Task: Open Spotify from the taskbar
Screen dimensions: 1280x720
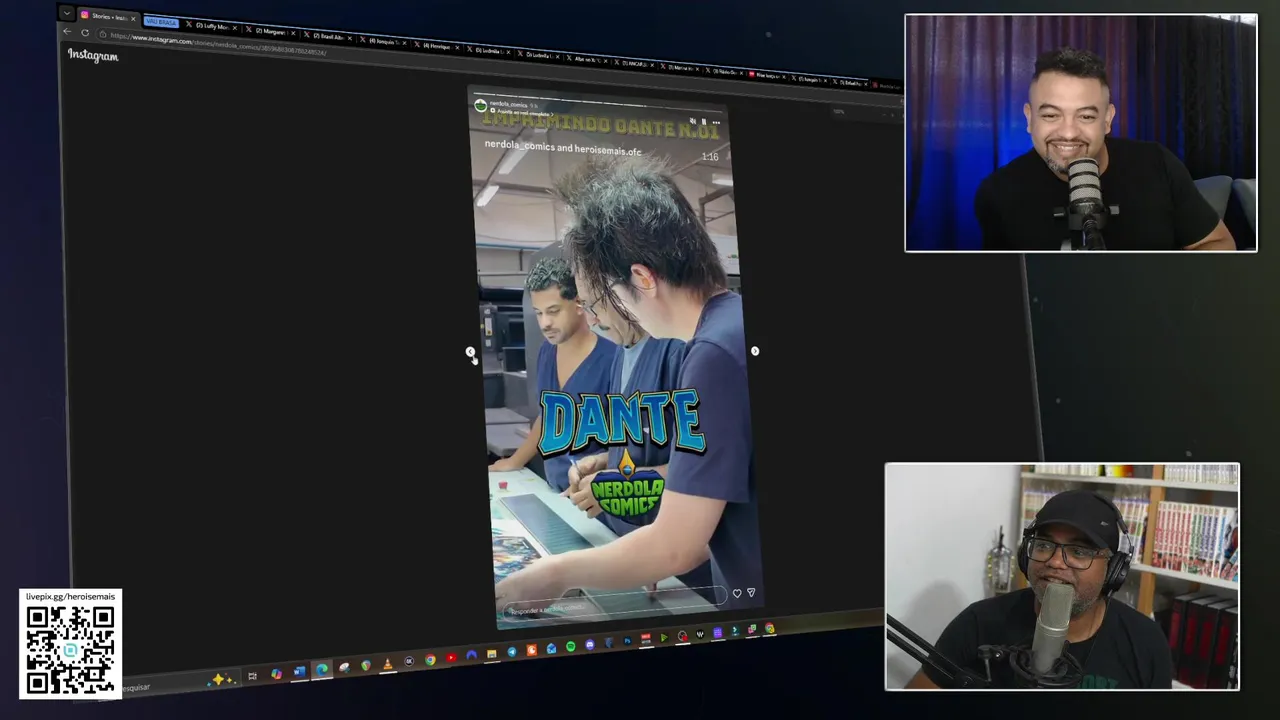Action: coord(571,646)
